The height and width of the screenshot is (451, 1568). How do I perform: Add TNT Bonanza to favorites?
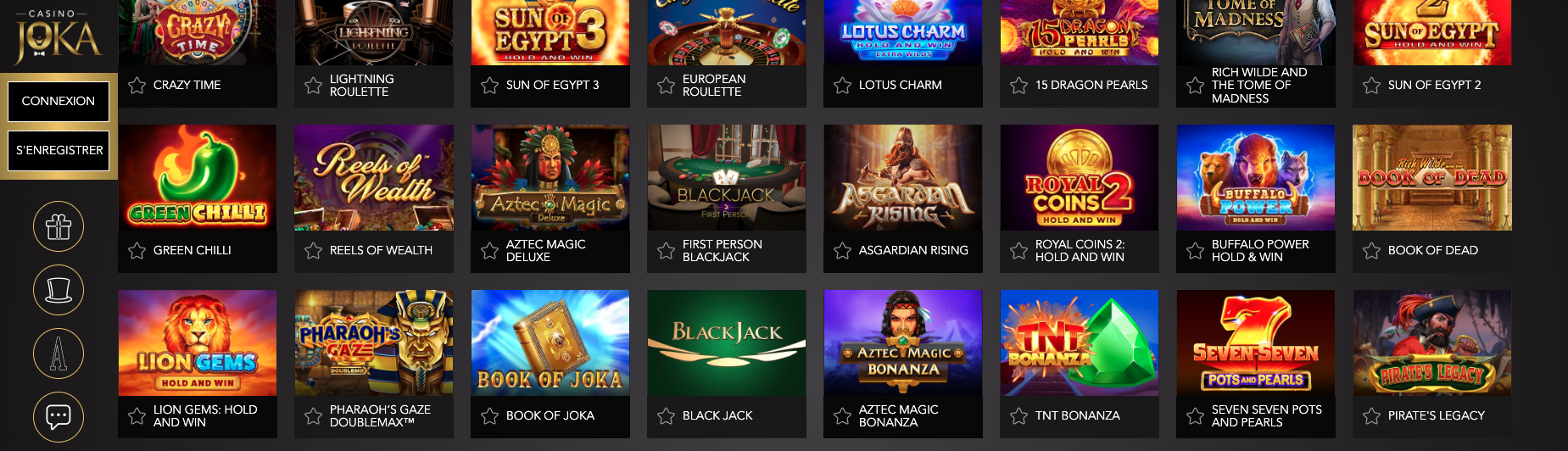tap(1018, 416)
